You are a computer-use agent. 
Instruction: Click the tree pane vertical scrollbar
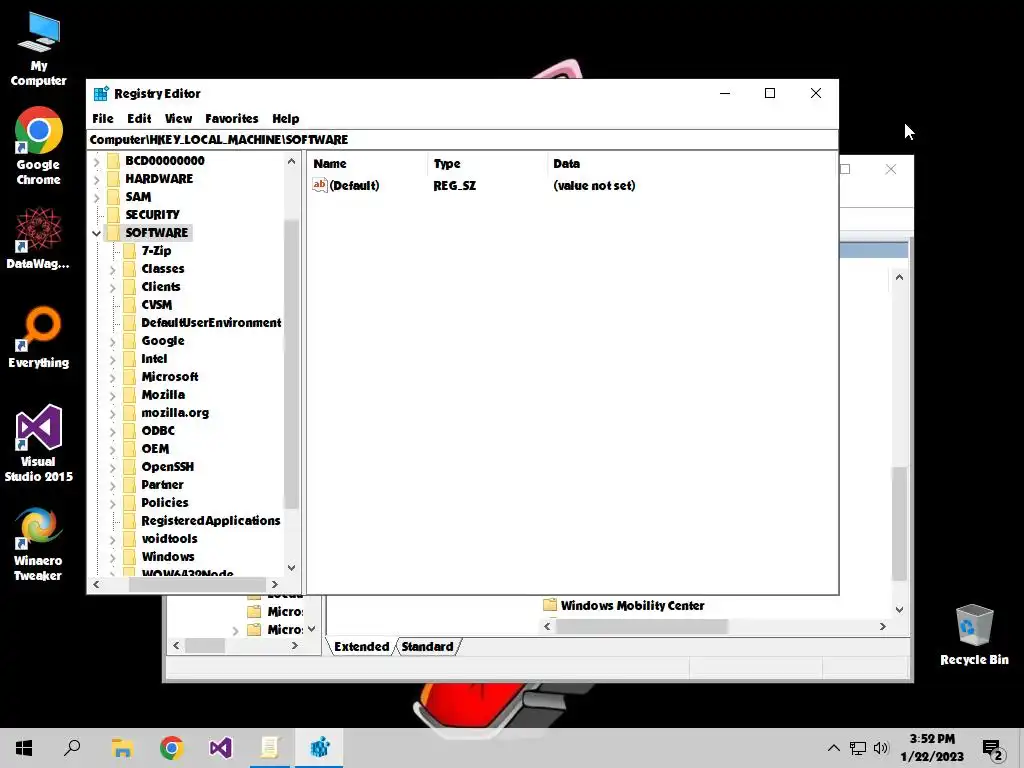click(x=291, y=363)
